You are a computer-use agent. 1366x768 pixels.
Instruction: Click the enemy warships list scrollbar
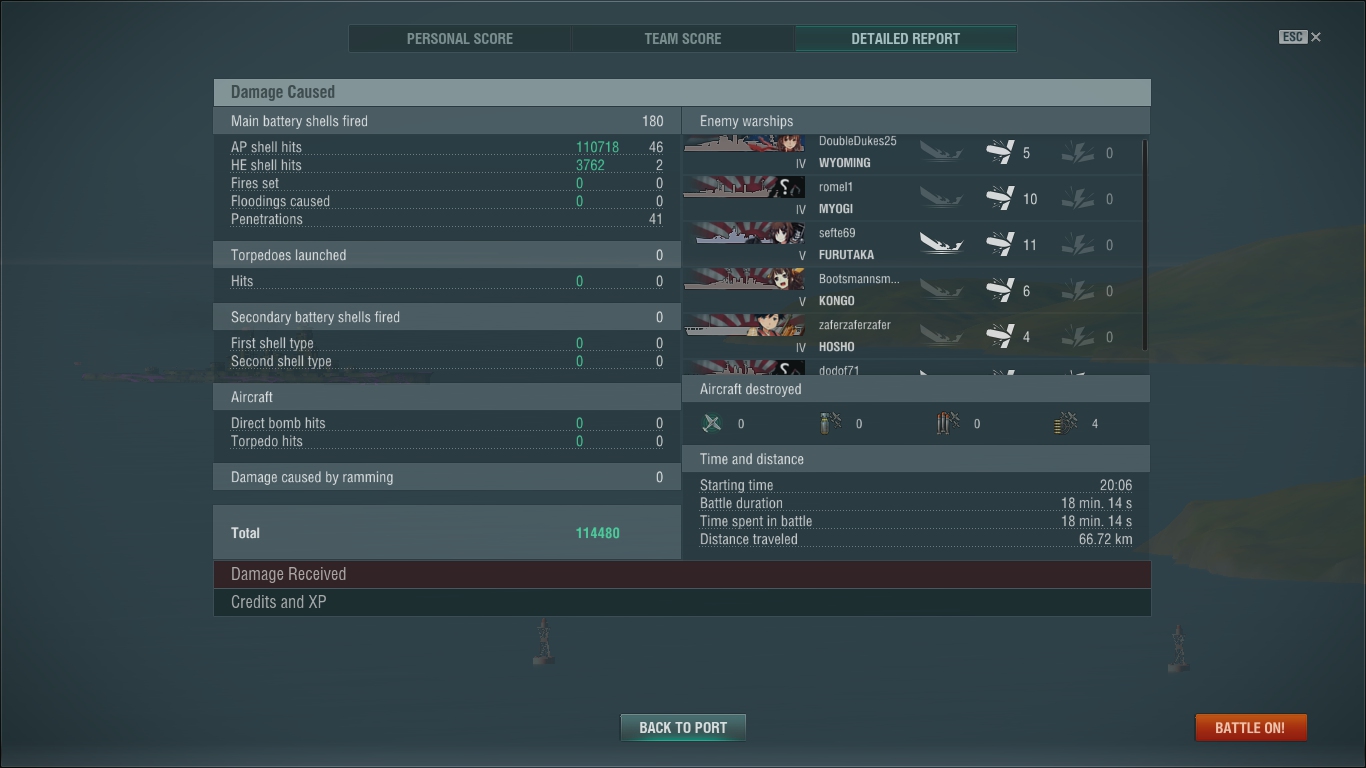[x=1145, y=245]
